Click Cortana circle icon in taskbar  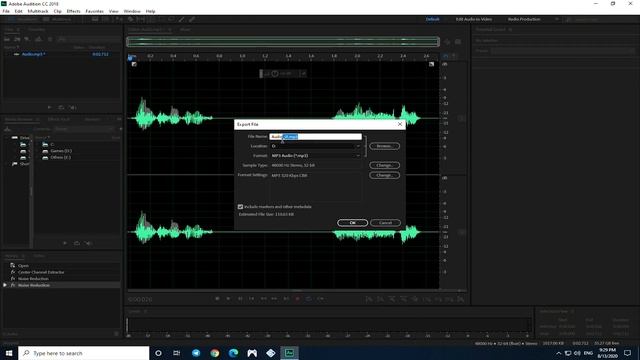click(158, 353)
